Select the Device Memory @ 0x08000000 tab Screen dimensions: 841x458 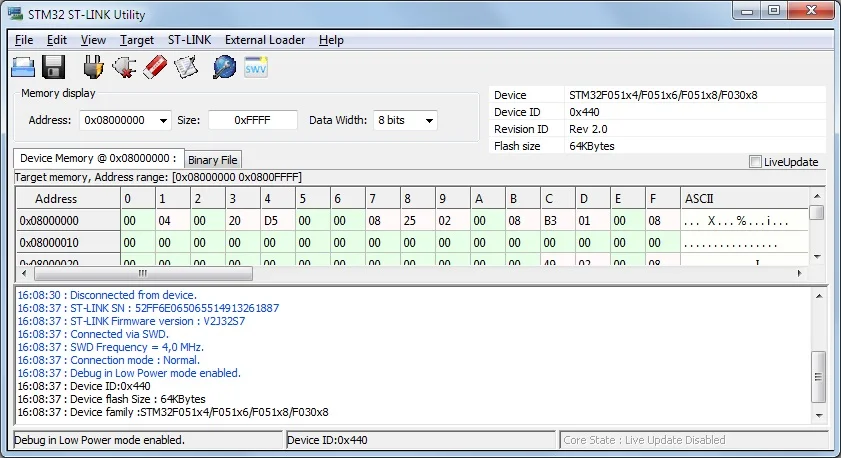pyautogui.click(x=99, y=158)
